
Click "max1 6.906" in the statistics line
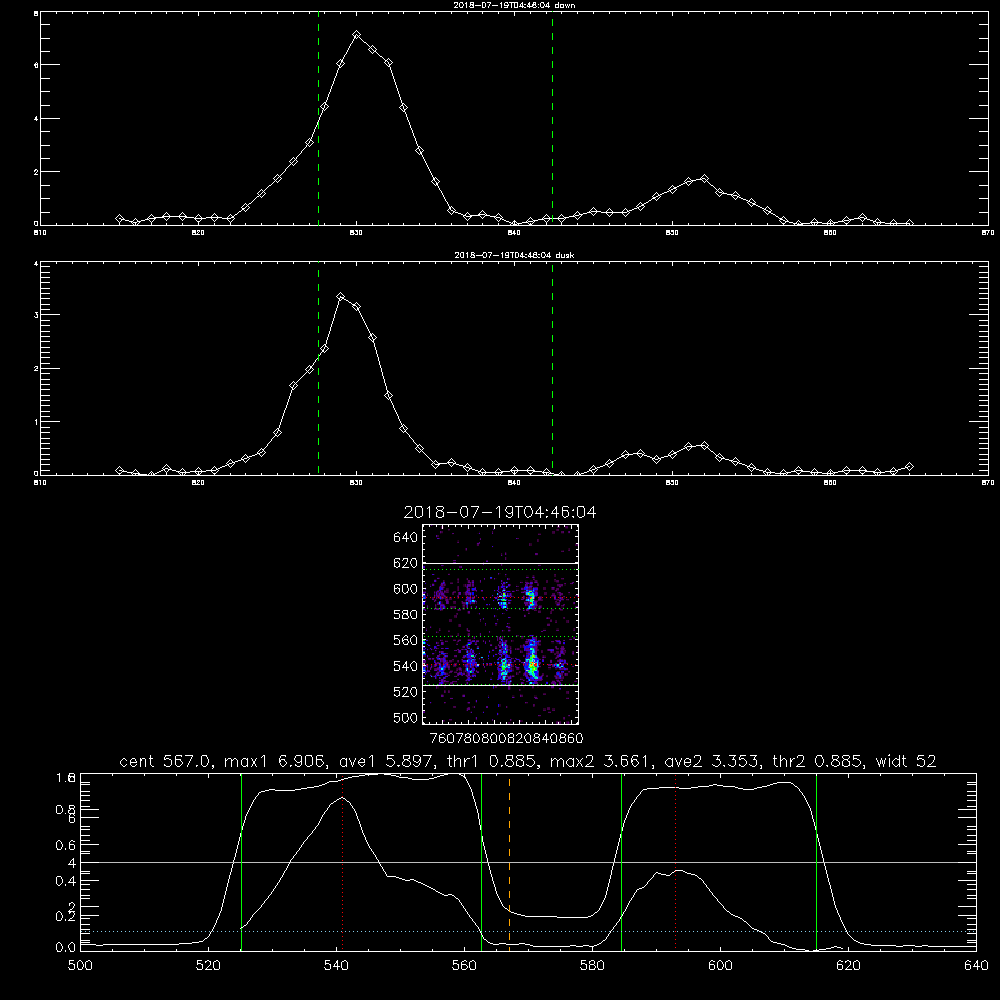pyautogui.click(x=276, y=761)
